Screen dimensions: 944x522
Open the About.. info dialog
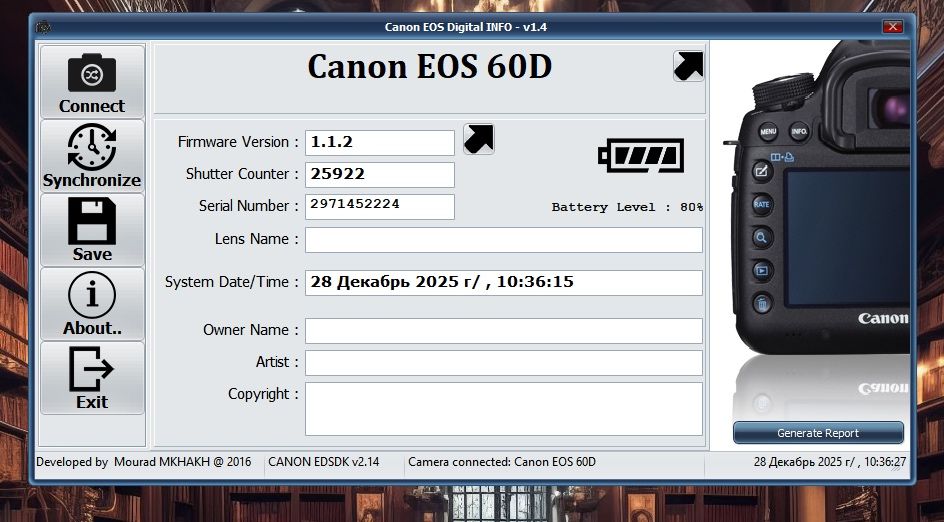[x=92, y=304]
